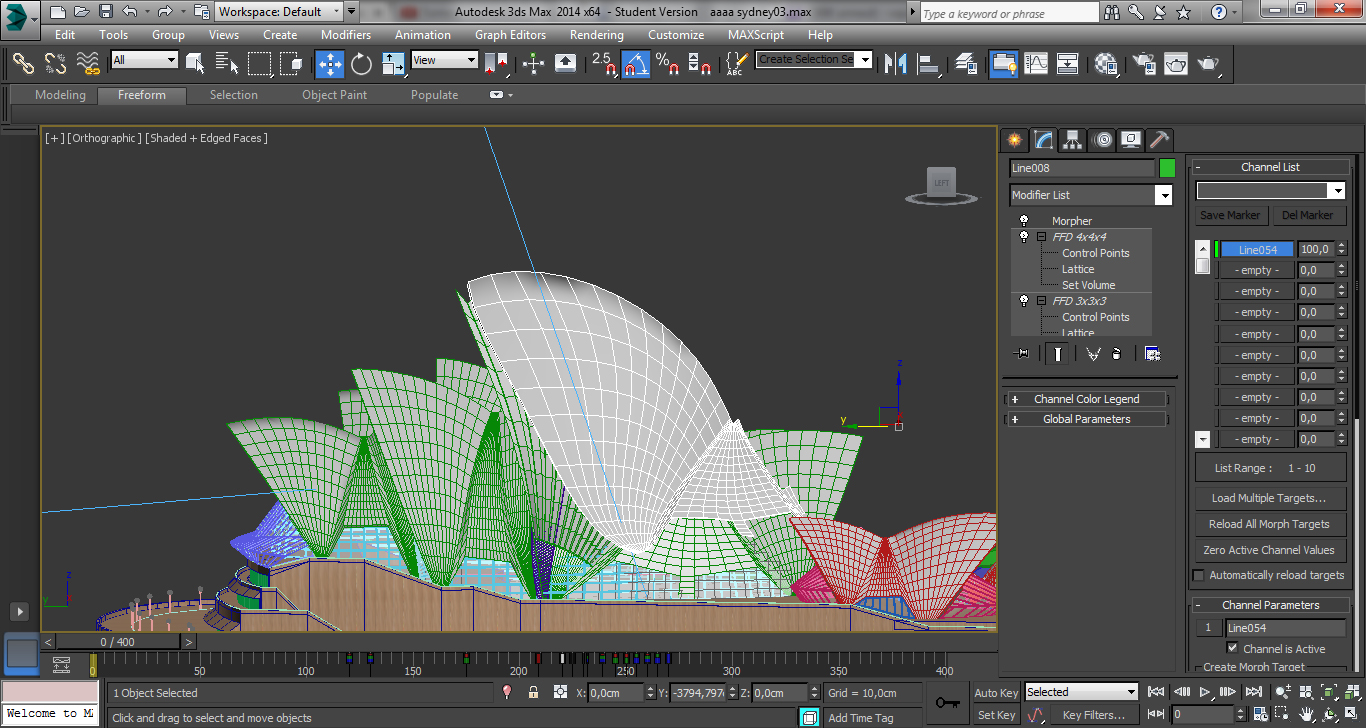Toggle the Auto Key button
This screenshot has width=1366, height=728.
[x=996, y=693]
